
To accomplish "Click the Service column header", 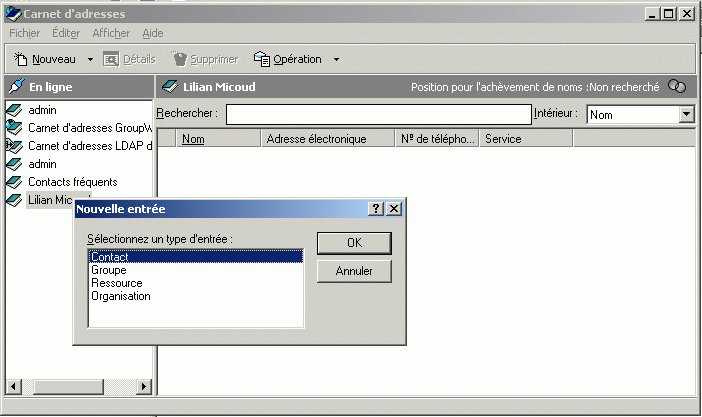I will click(x=526, y=139).
